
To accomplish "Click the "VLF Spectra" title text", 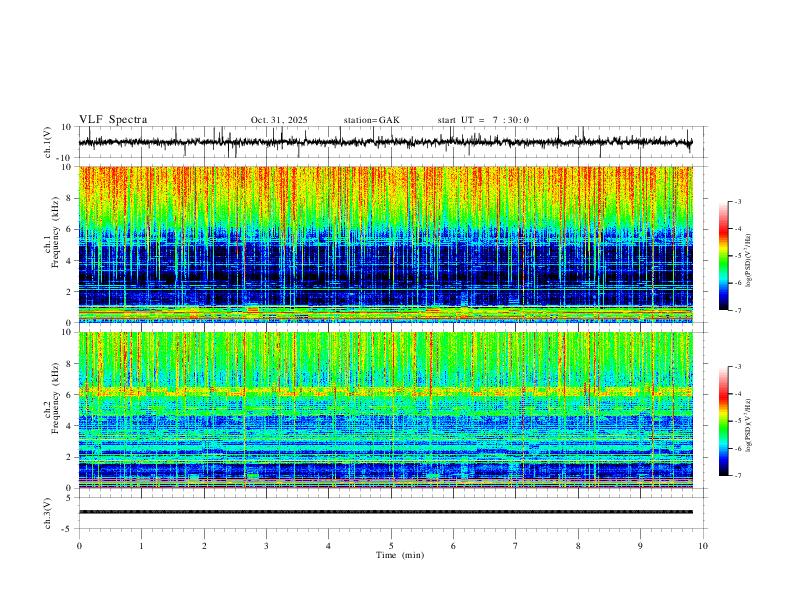I will [x=113, y=120].
